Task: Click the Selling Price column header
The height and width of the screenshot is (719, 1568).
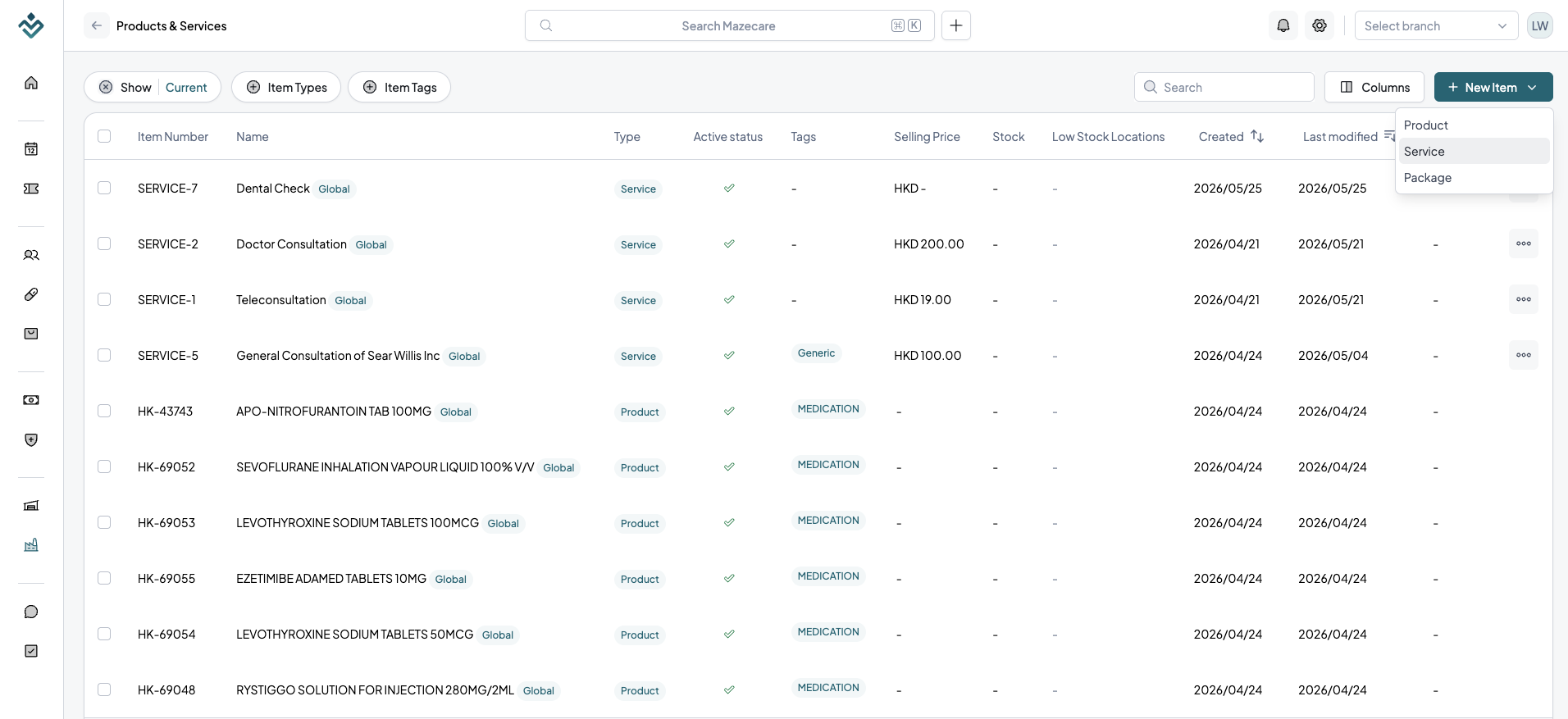Action: pyautogui.click(x=927, y=137)
